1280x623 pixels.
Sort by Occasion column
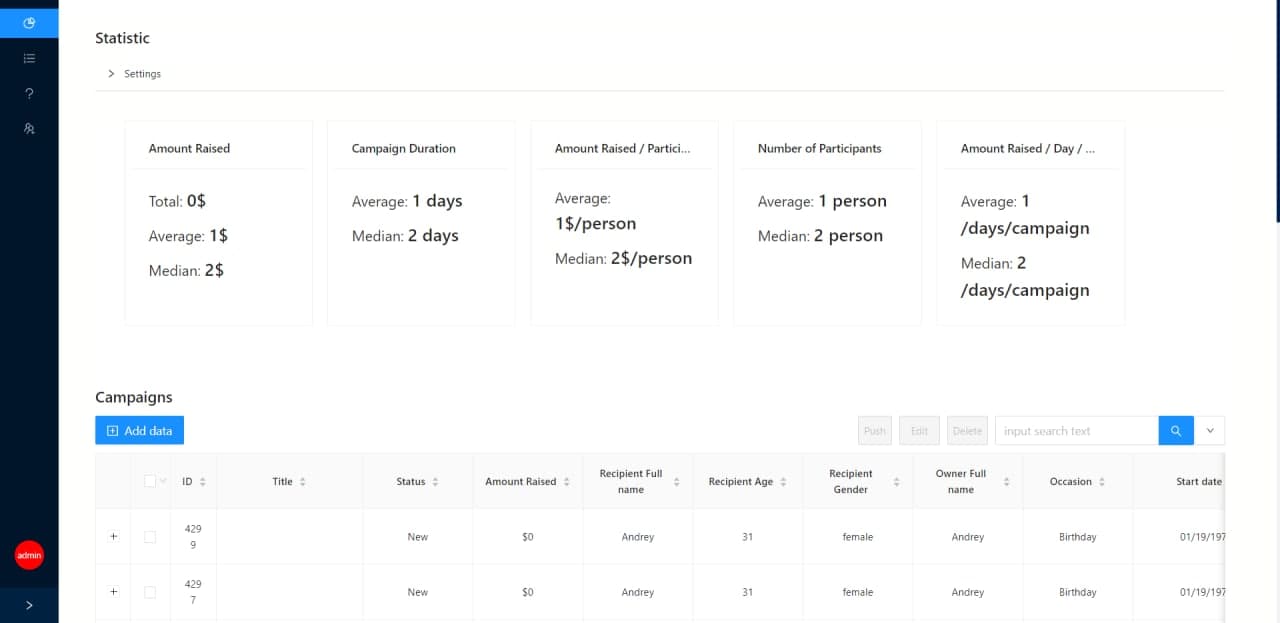coord(1078,482)
